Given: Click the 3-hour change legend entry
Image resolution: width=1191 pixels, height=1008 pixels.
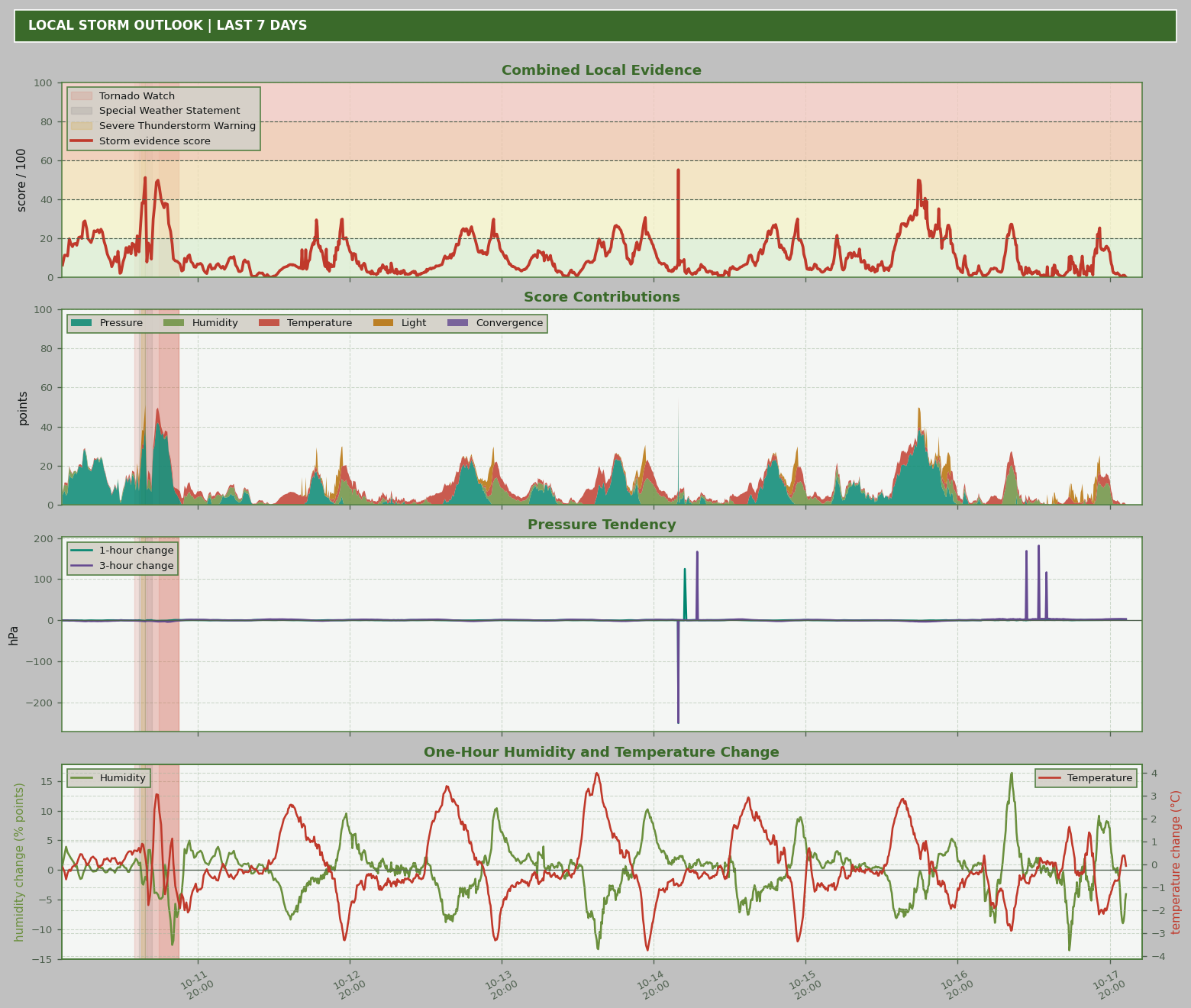Looking at the screenshot, I should (x=122, y=566).
